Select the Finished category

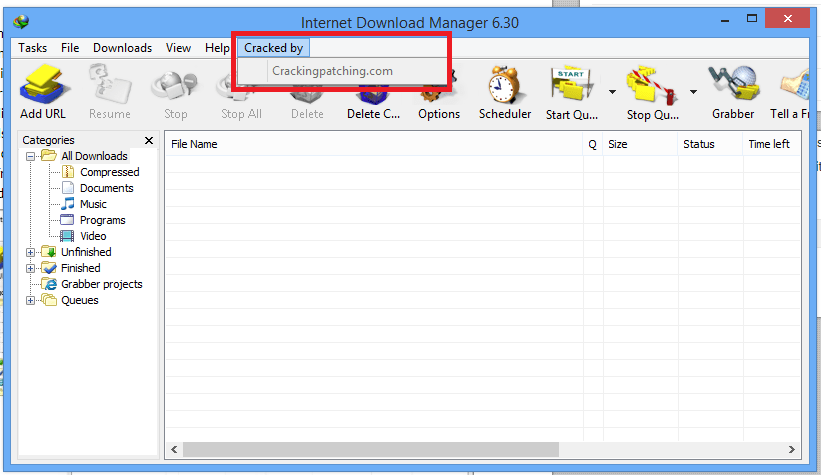[x=80, y=268]
